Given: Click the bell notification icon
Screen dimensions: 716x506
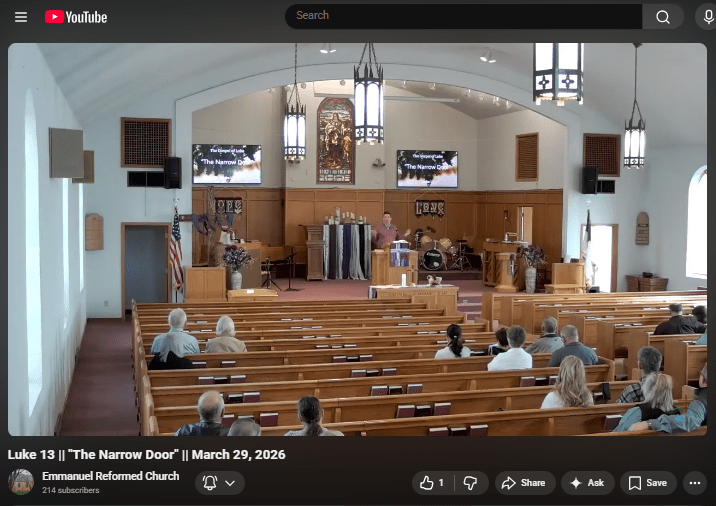Looking at the screenshot, I should [210, 483].
